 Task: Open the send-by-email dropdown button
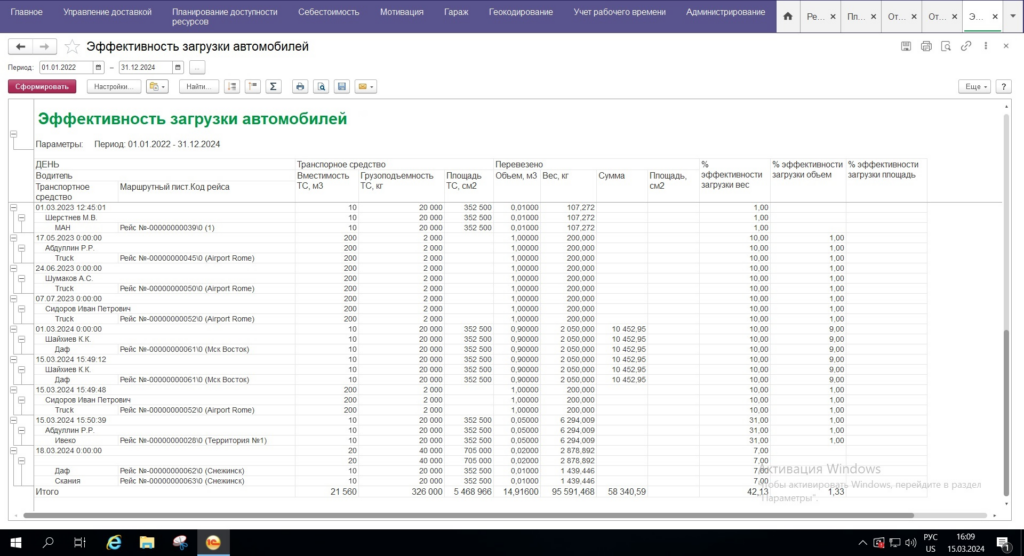click(366, 87)
